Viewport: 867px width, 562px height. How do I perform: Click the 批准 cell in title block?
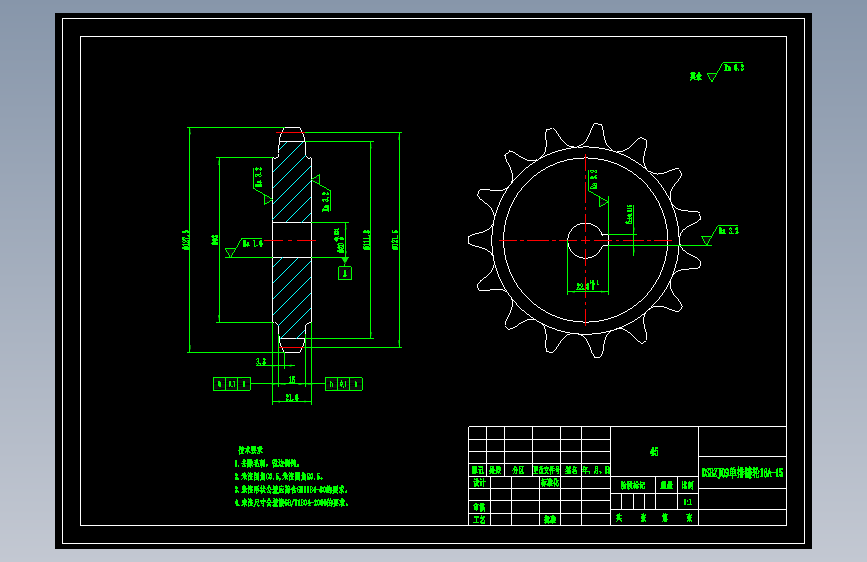coord(550,519)
